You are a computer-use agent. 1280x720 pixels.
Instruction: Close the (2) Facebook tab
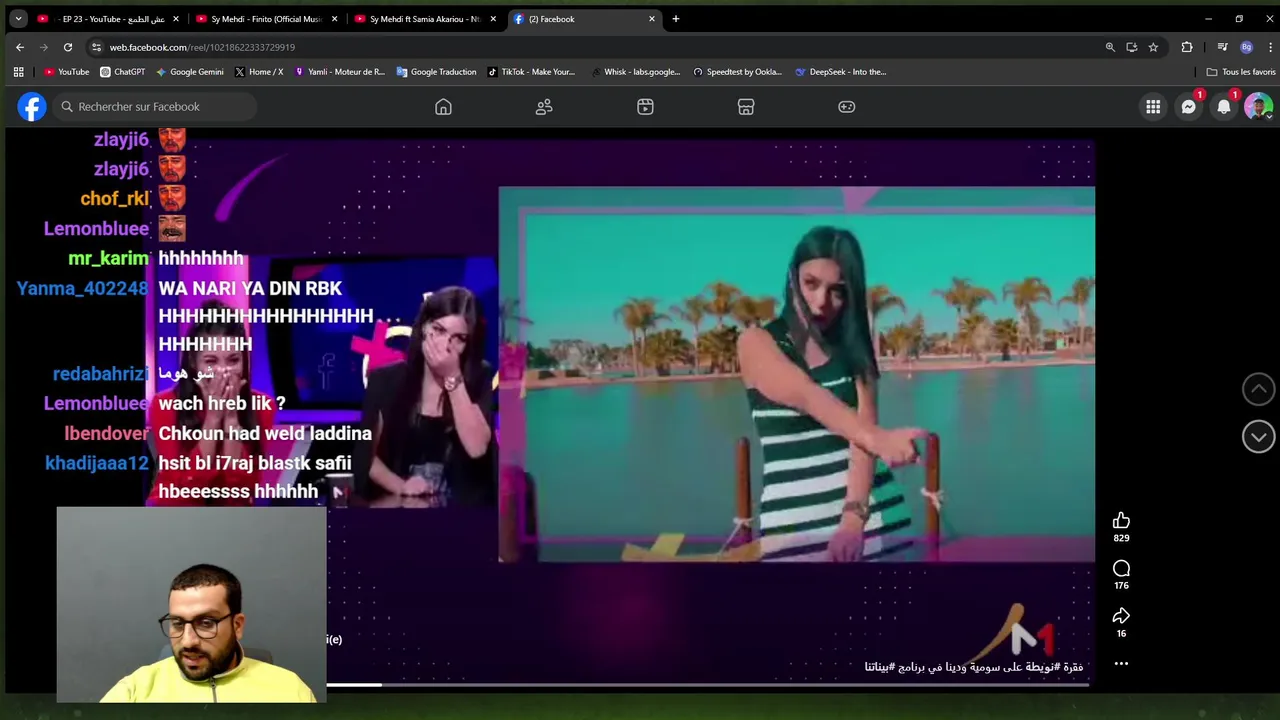pos(652,19)
